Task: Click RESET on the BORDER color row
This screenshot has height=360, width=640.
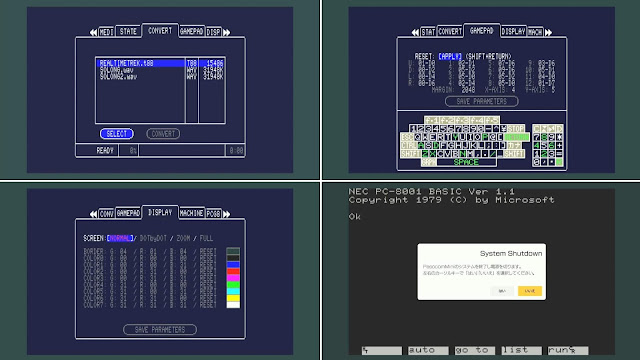Action: pos(208,251)
